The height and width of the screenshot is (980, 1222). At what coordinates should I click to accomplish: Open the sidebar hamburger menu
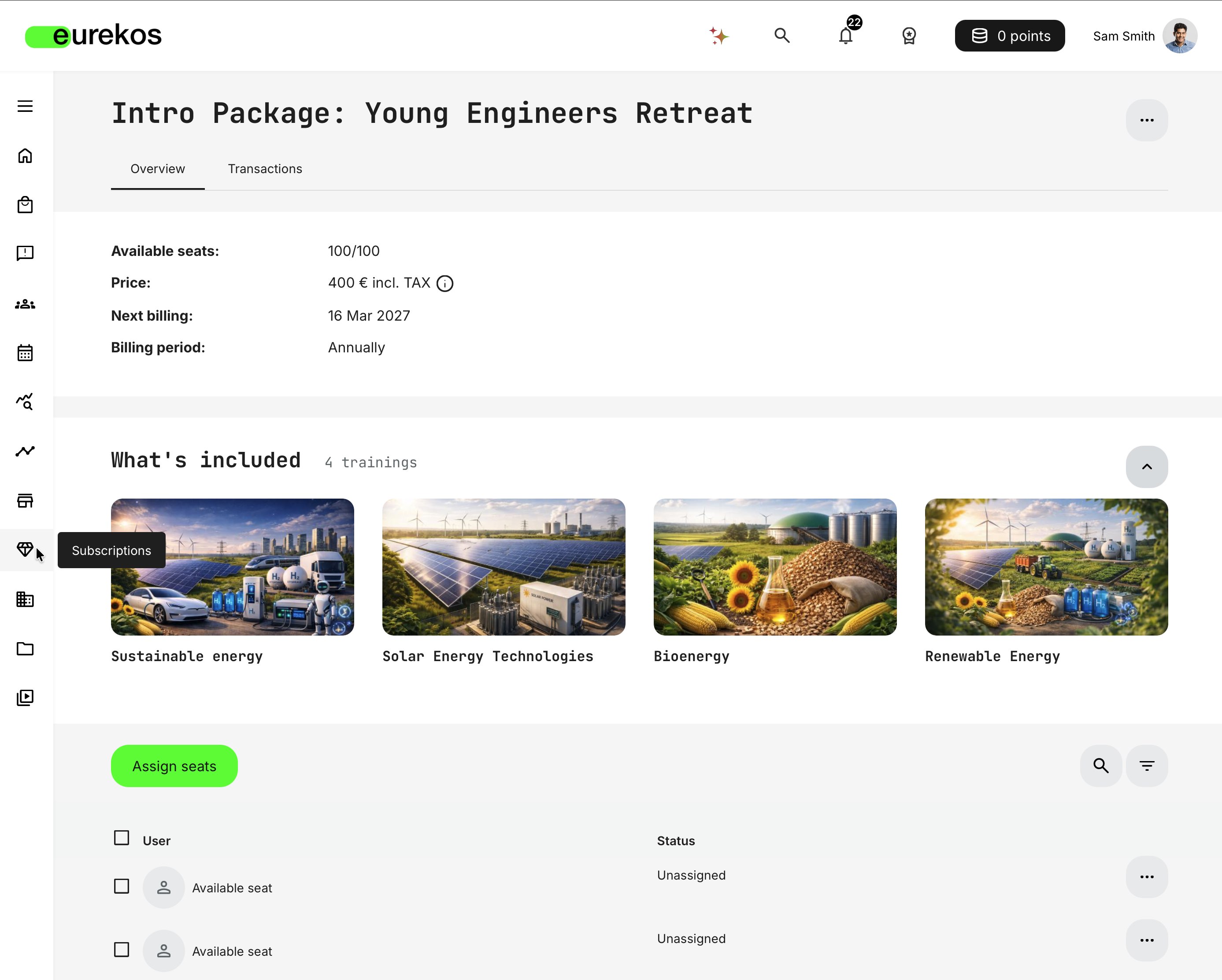pyautogui.click(x=25, y=106)
